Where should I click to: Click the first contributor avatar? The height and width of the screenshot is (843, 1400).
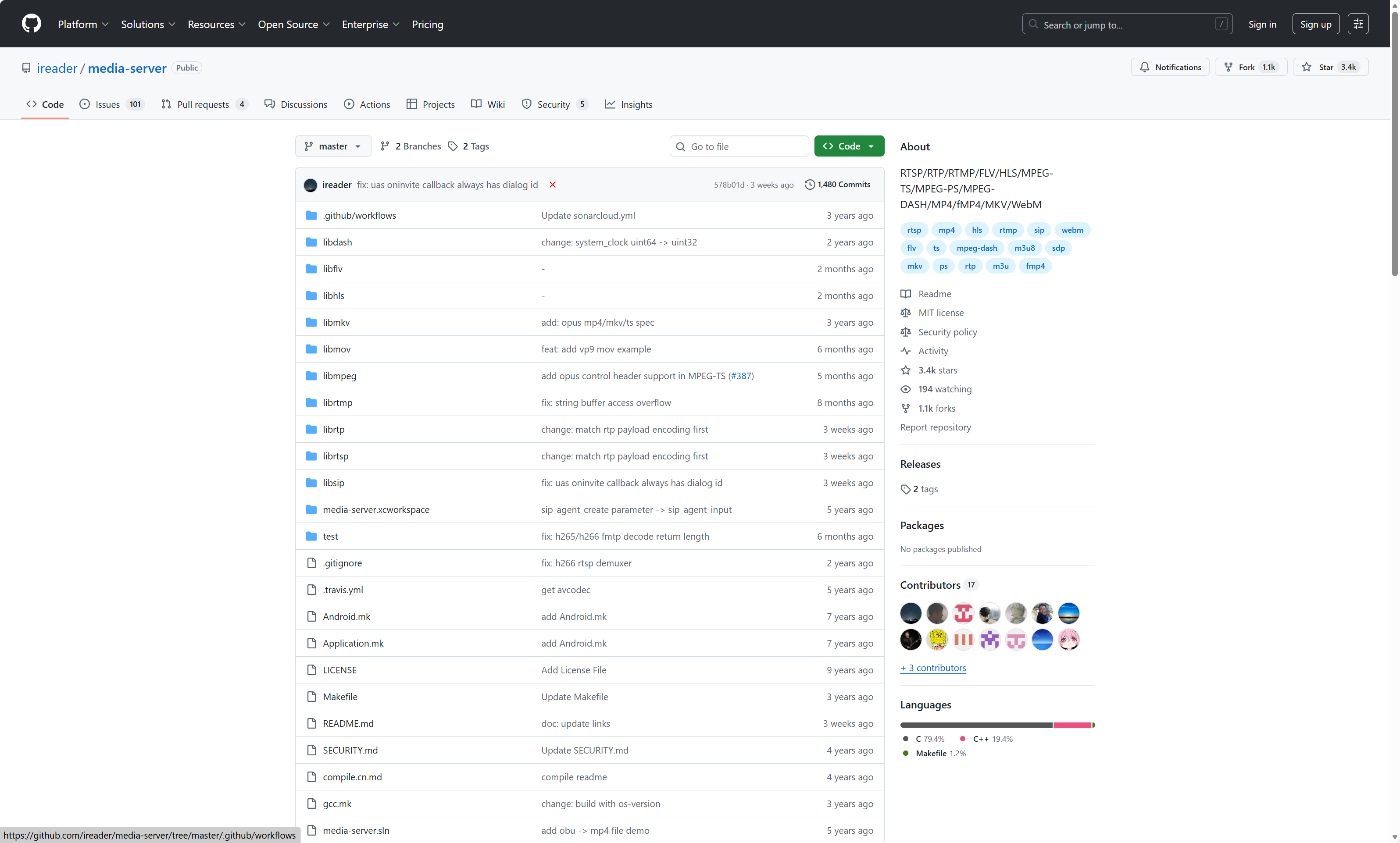click(911, 613)
